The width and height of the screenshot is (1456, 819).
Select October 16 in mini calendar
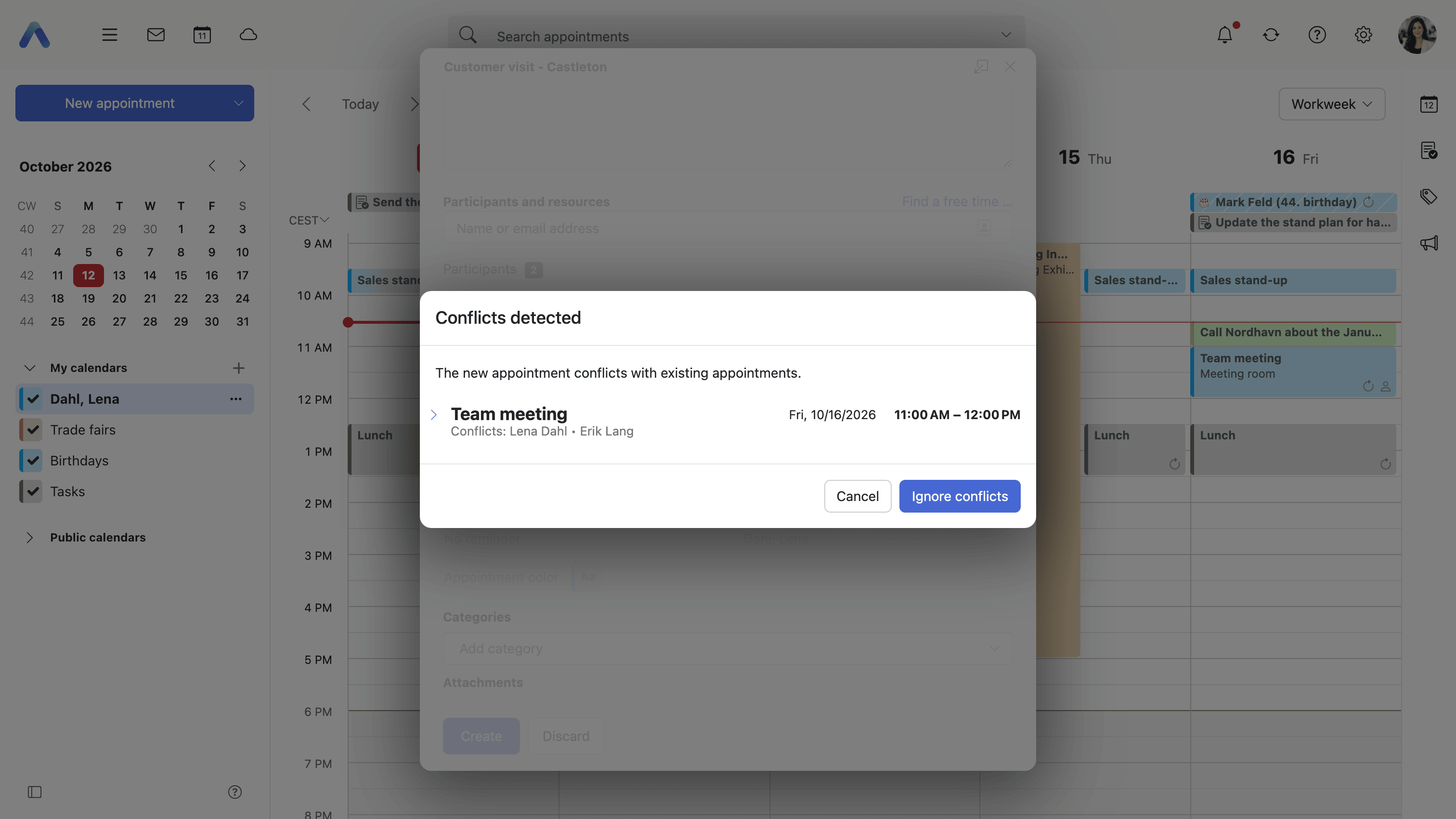[x=211, y=276]
